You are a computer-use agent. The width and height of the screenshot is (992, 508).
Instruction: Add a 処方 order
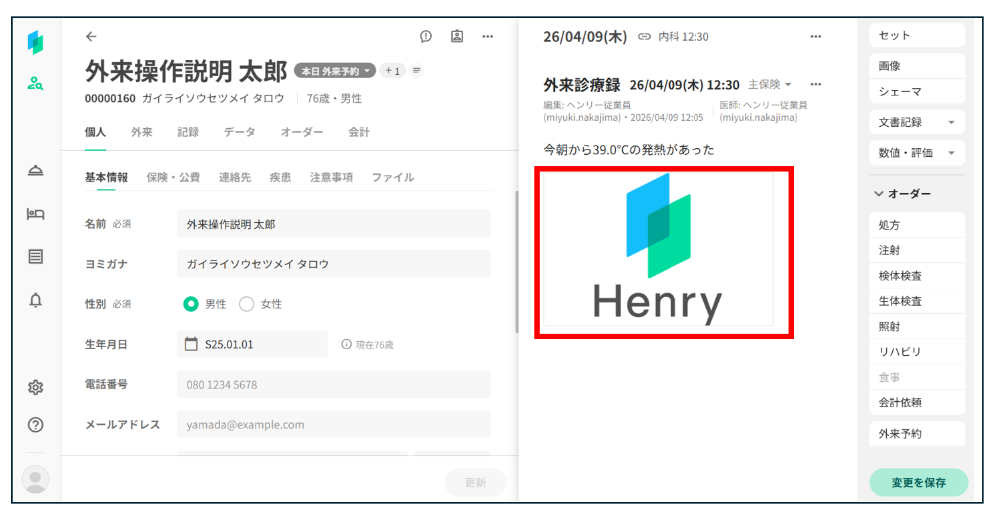click(x=917, y=225)
